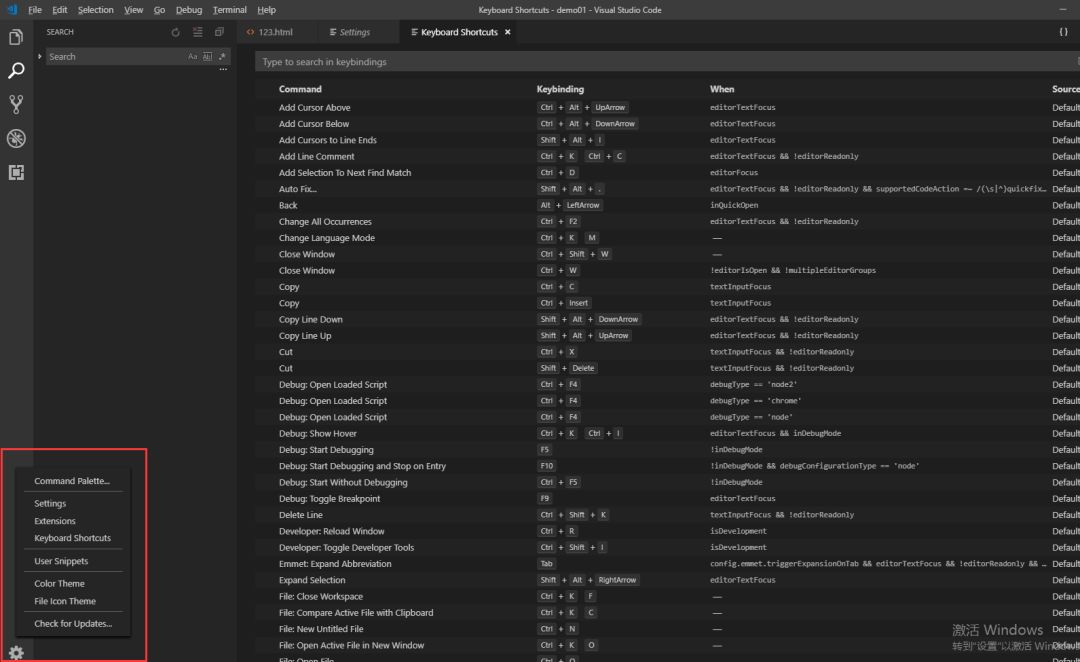Open keybindings JSON with the braces icon

coord(1063,32)
